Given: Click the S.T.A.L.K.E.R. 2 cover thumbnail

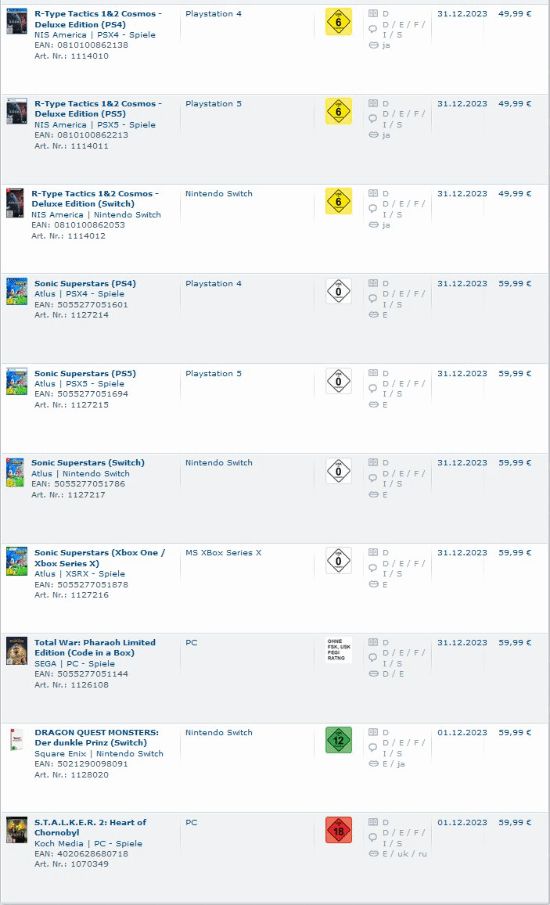Looking at the screenshot, I should pos(17,830).
